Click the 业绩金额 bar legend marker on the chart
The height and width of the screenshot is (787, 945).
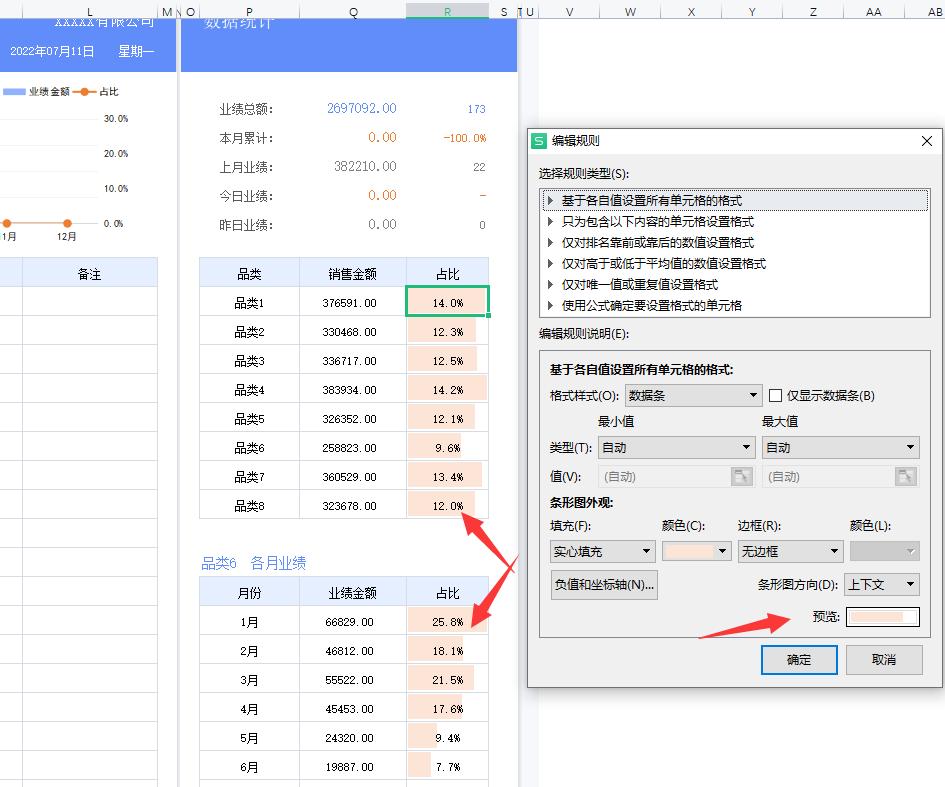(x=15, y=91)
